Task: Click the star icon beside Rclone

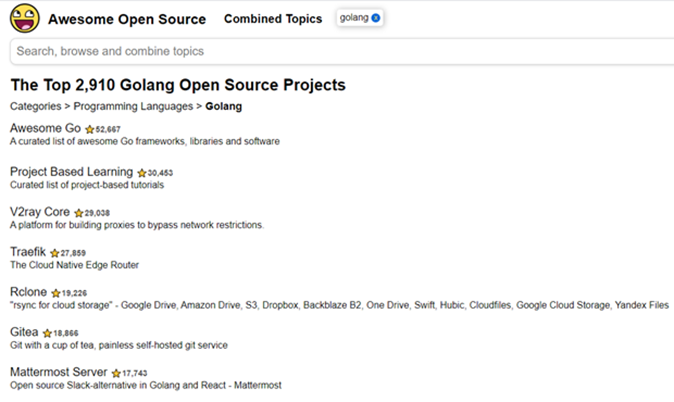Action: pos(56,293)
